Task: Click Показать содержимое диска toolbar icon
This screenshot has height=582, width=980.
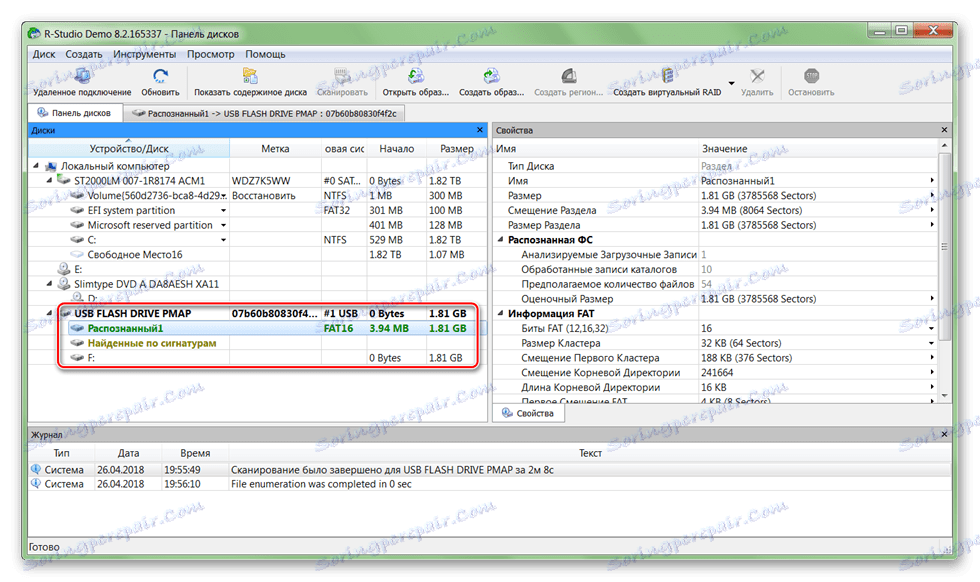Action: (x=250, y=76)
